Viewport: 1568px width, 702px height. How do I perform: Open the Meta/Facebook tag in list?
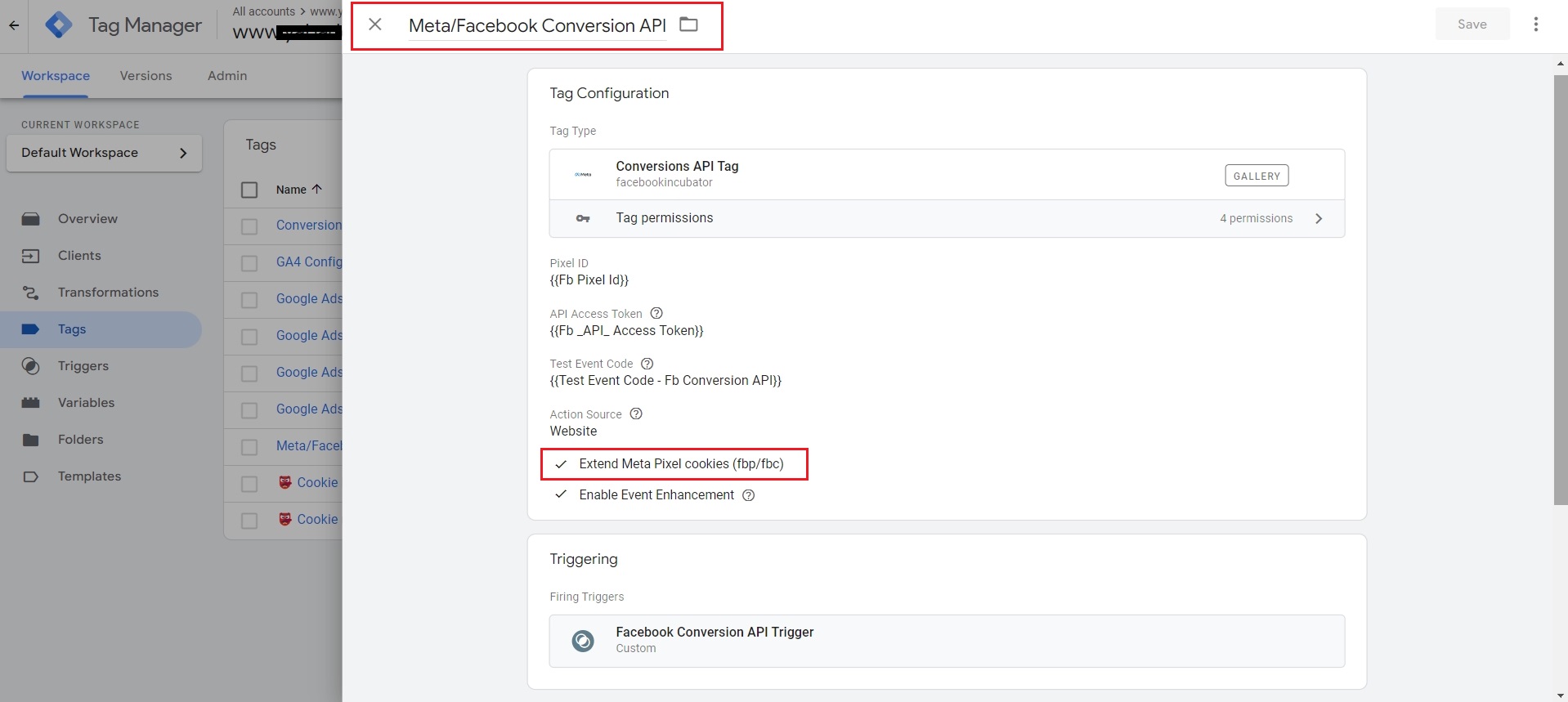click(x=309, y=446)
